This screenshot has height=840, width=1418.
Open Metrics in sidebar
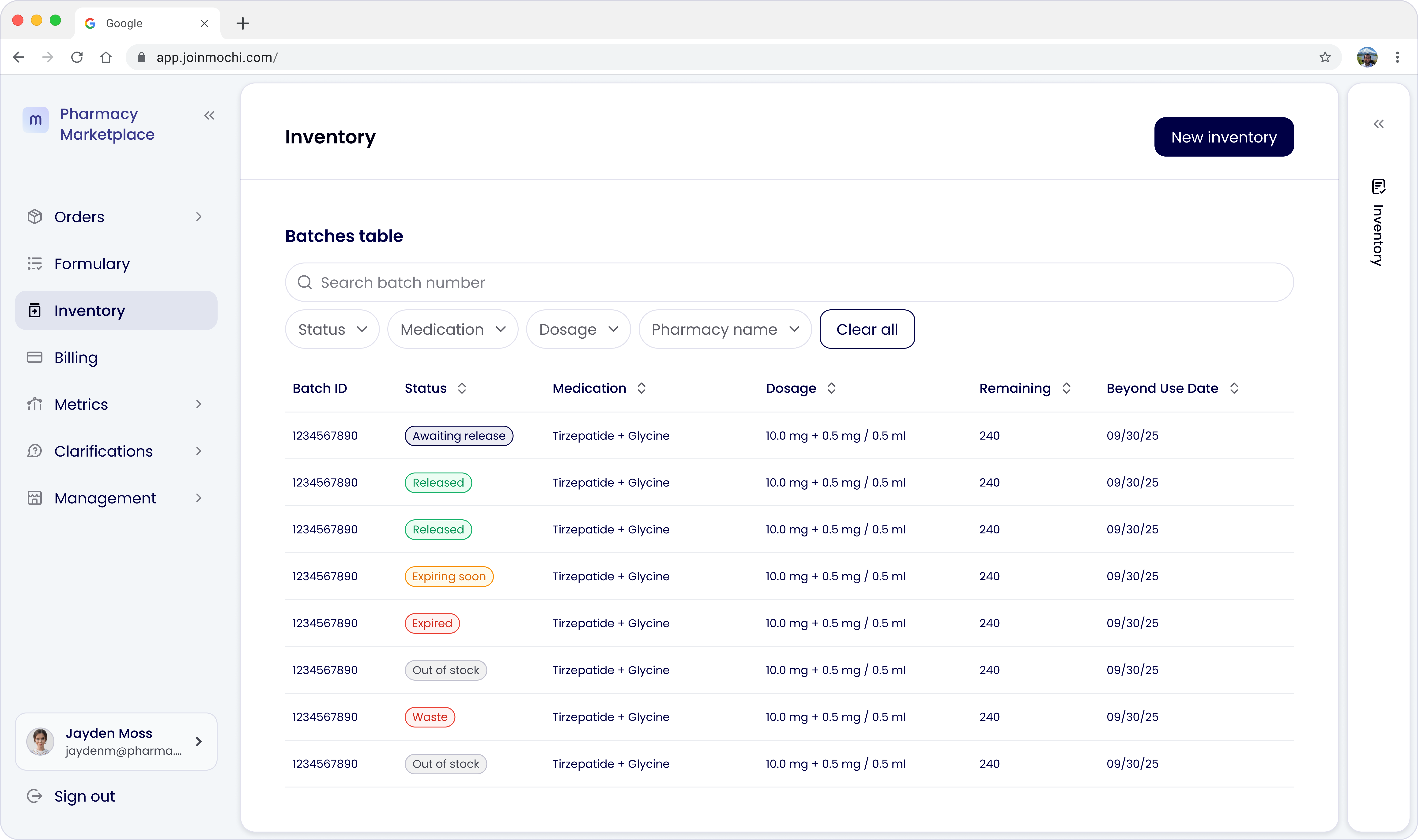point(116,404)
